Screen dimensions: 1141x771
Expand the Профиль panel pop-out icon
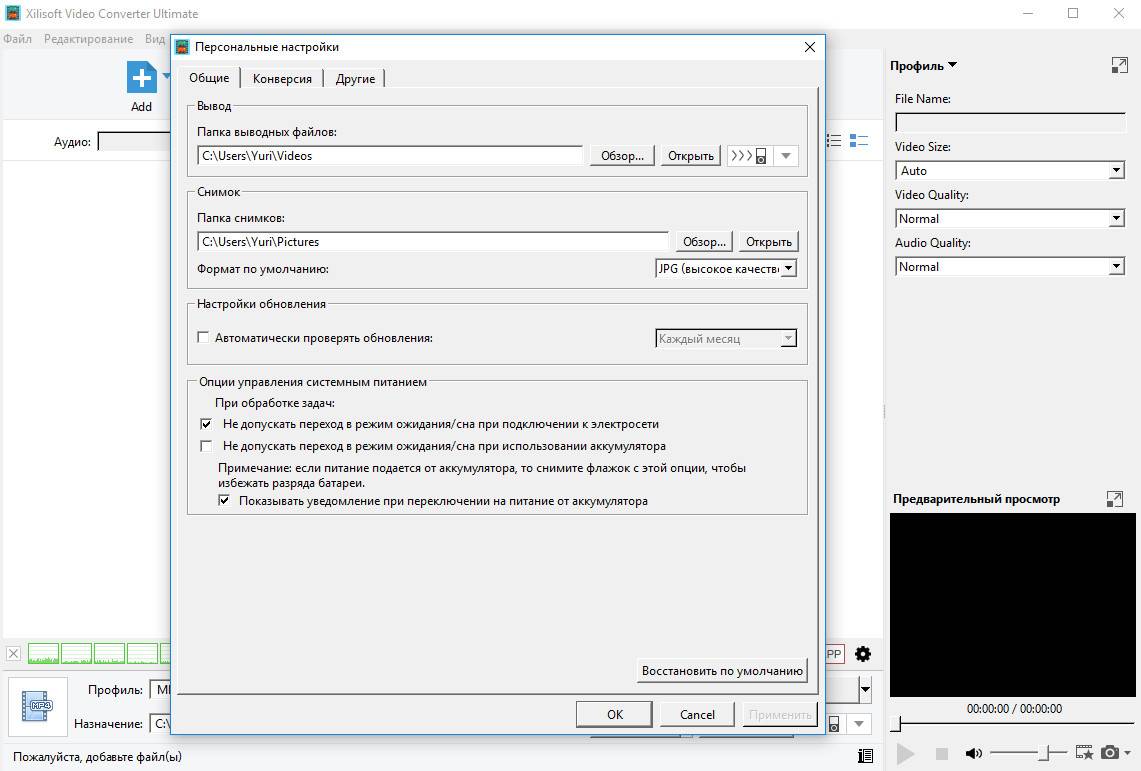tap(1119, 65)
